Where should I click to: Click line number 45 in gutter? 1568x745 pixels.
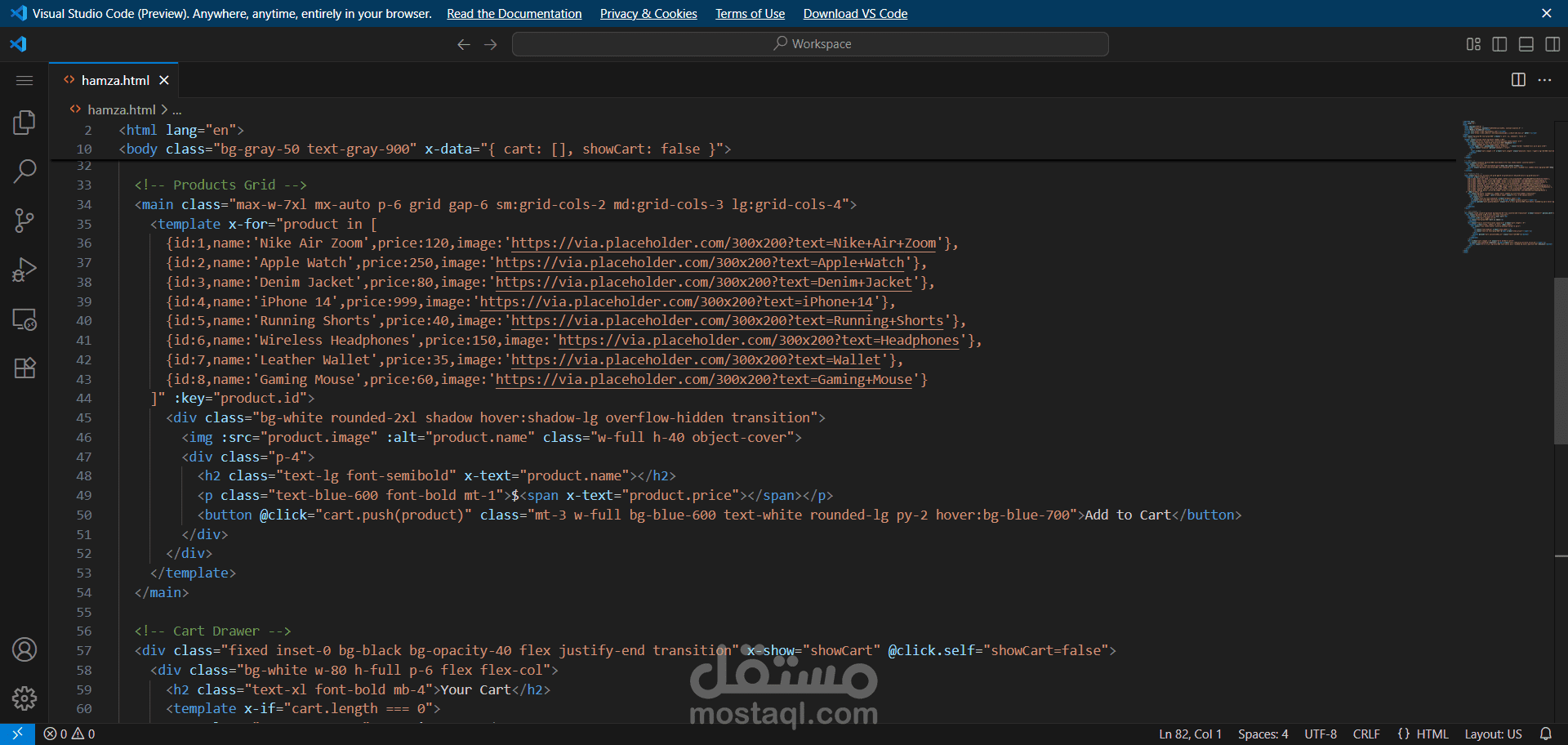click(84, 417)
